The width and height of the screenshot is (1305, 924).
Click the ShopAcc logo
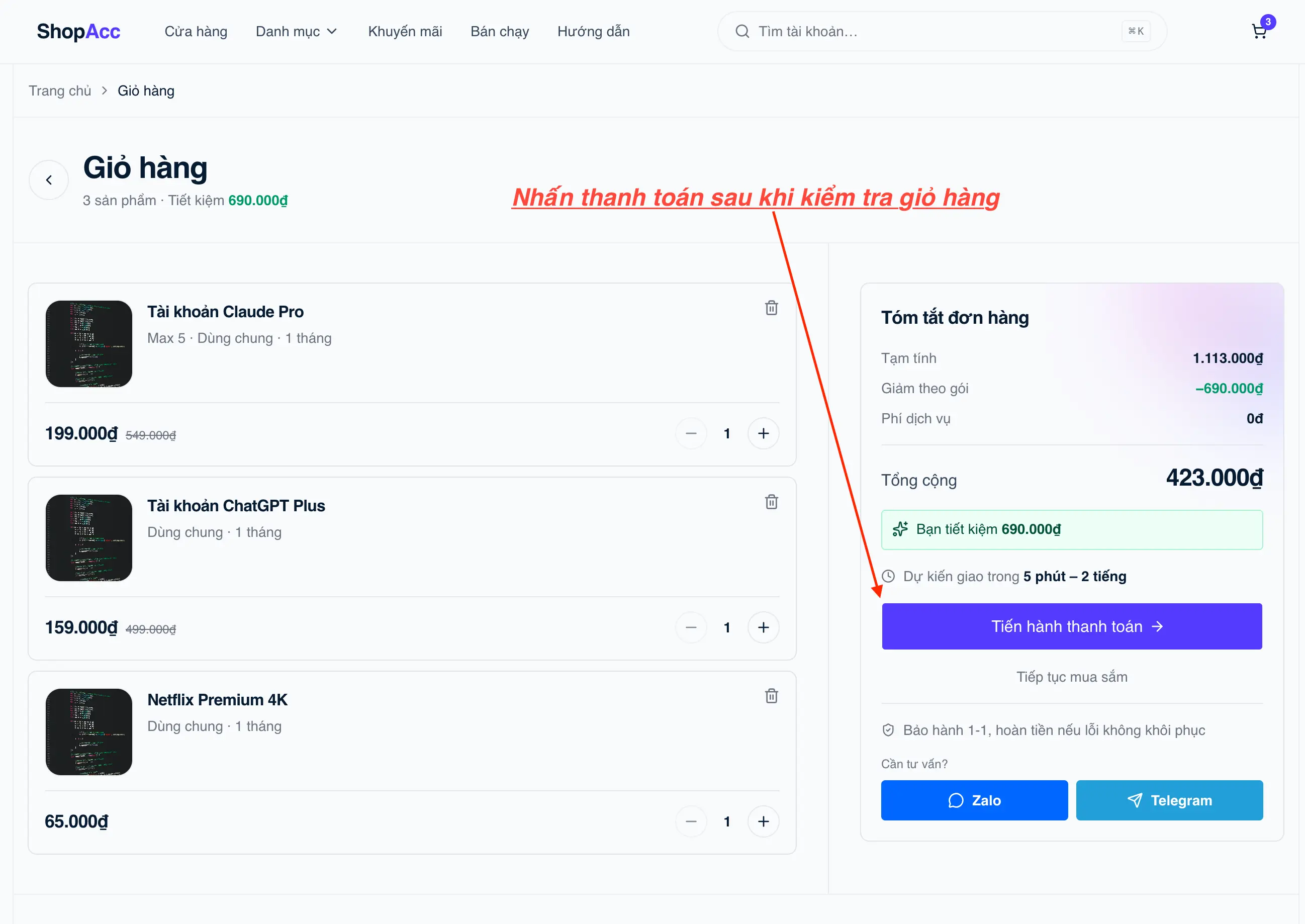pyautogui.click(x=78, y=31)
